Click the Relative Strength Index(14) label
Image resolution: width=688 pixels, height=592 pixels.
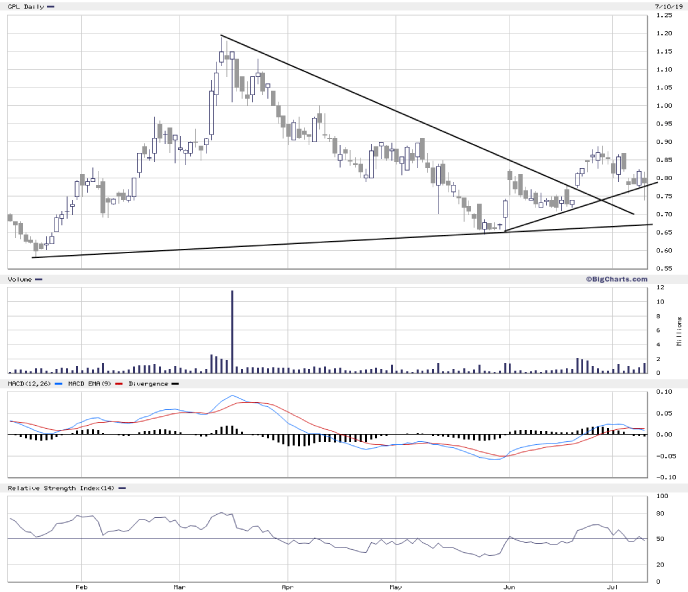tap(60, 487)
